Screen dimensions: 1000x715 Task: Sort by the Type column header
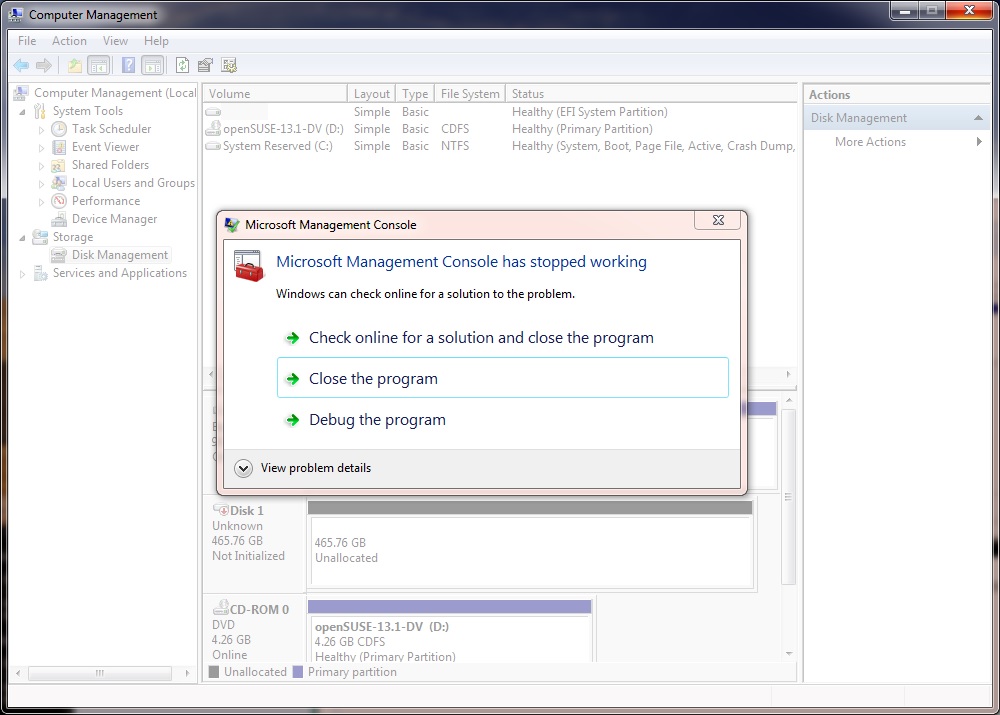(x=415, y=94)
